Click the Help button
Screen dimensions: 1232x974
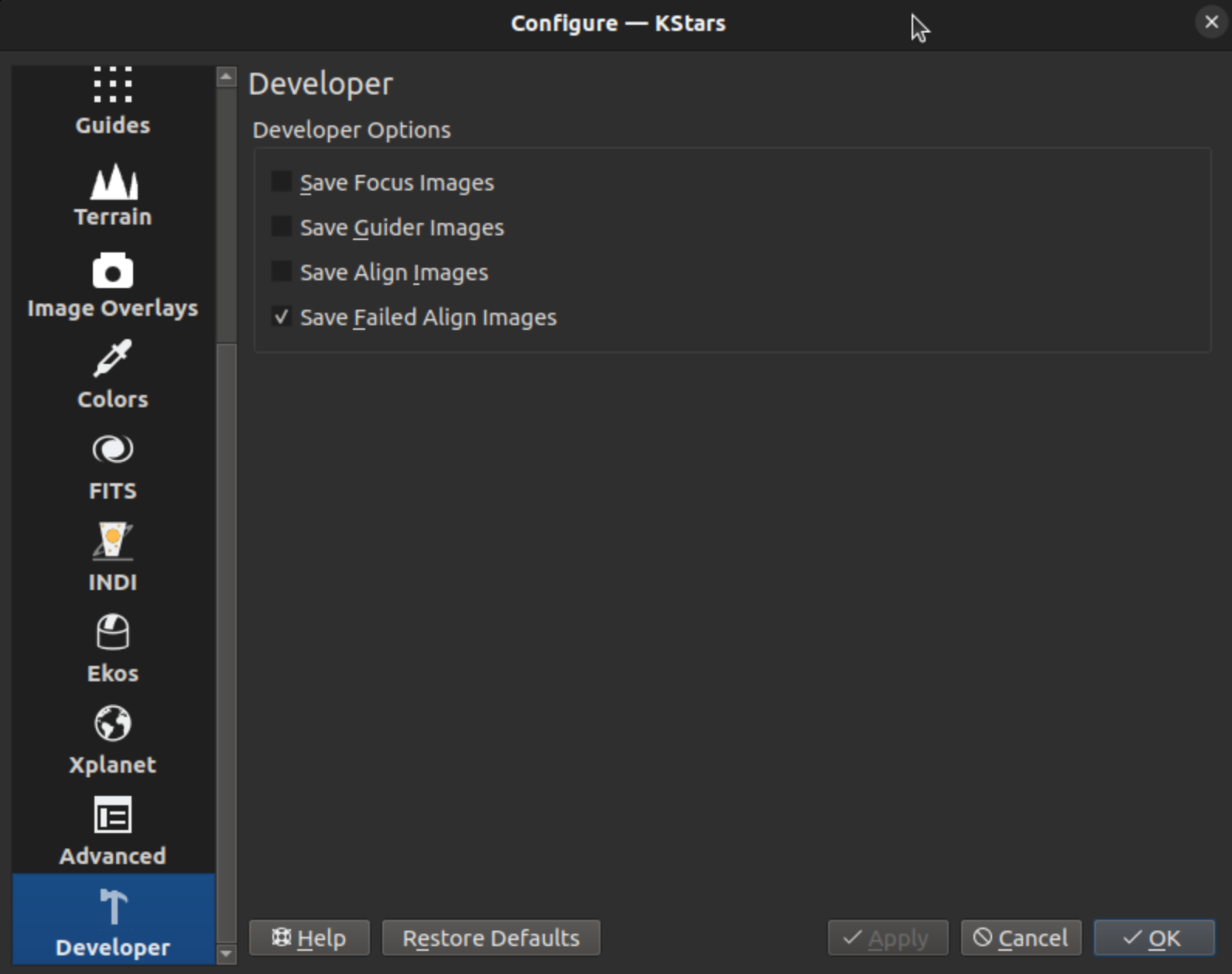[x=309, y=938]
